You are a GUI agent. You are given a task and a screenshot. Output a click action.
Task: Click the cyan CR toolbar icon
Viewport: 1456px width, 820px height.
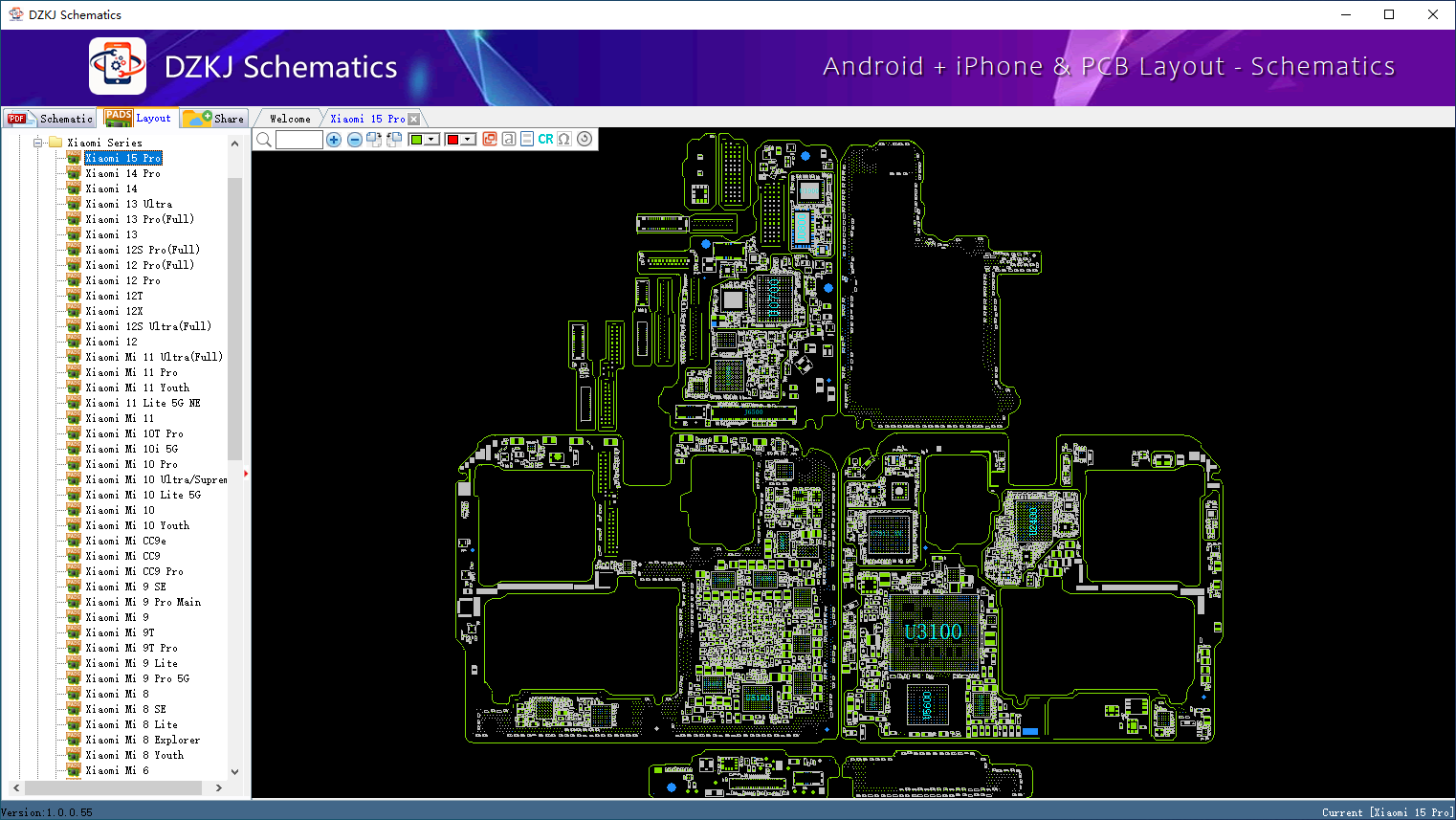(545, 139)
